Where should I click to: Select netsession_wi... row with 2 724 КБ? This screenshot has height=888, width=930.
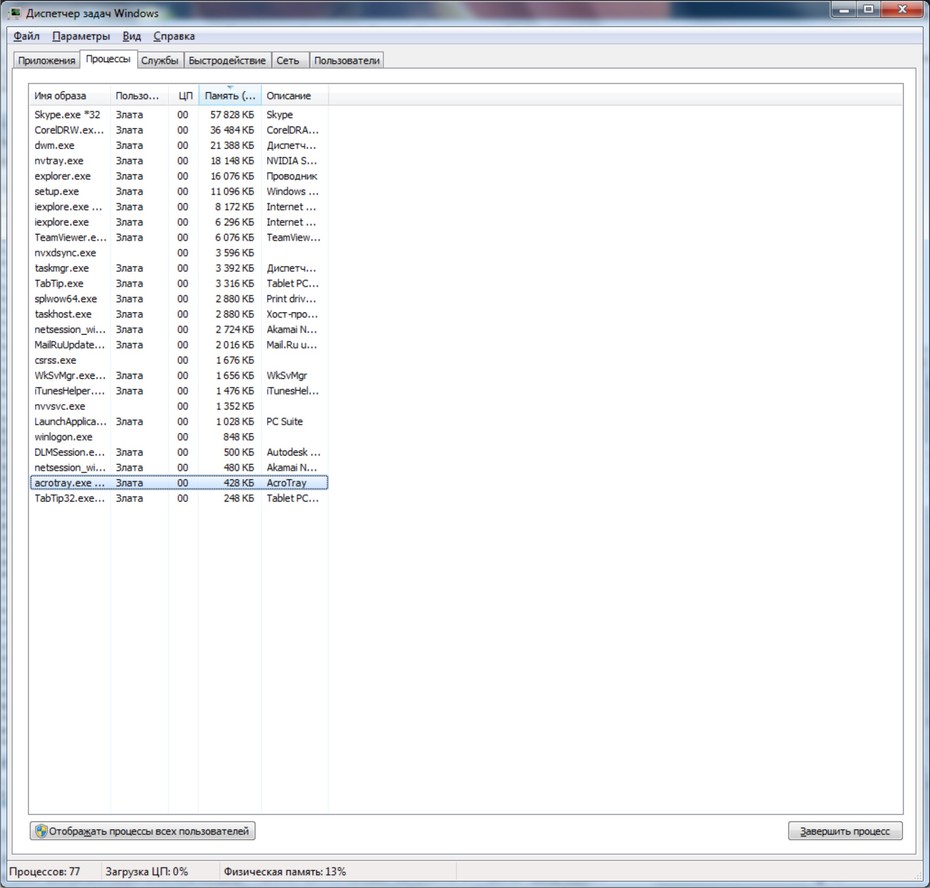pos(179,330)
